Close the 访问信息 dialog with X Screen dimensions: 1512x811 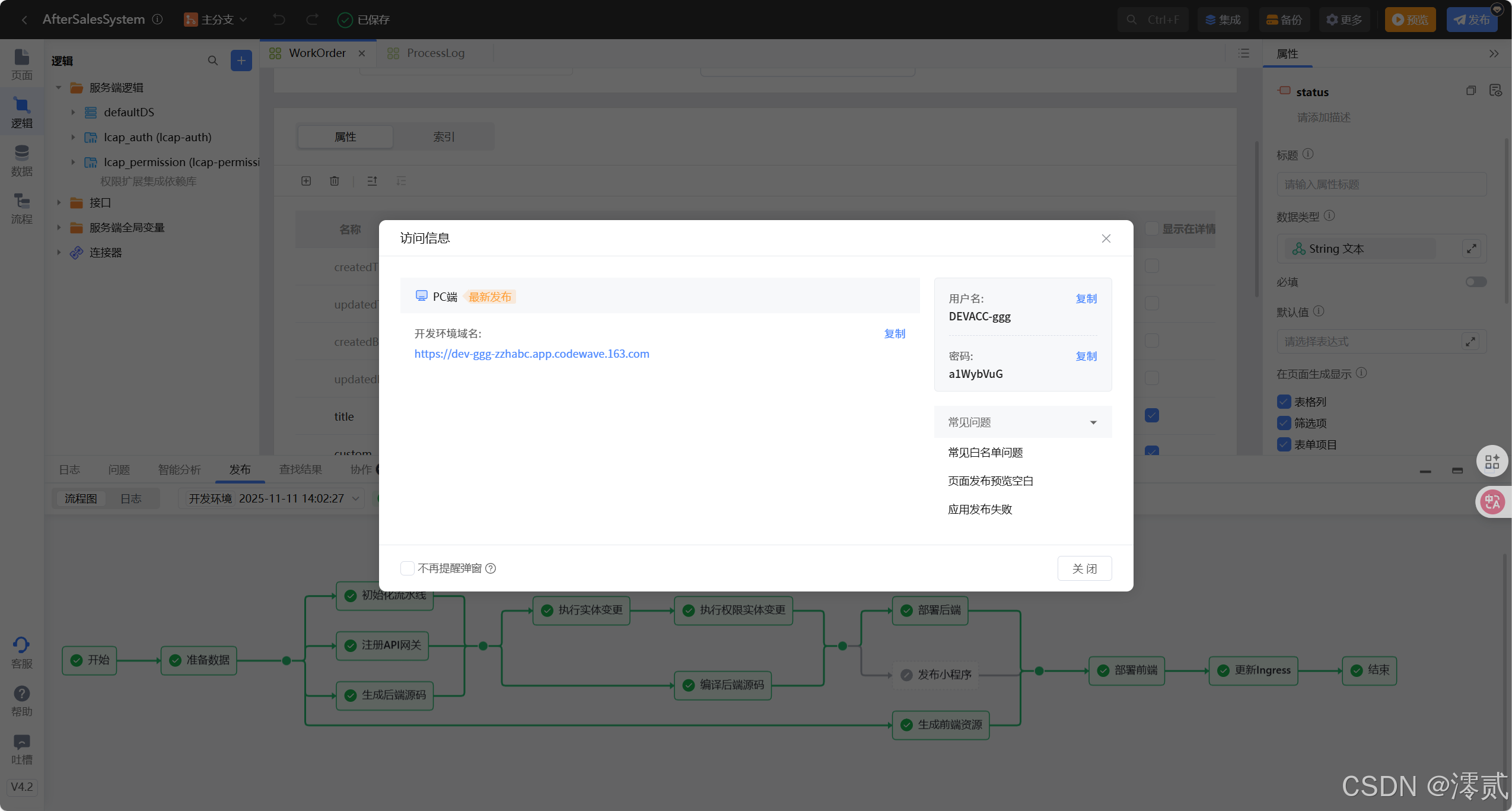coord(1106,238)
